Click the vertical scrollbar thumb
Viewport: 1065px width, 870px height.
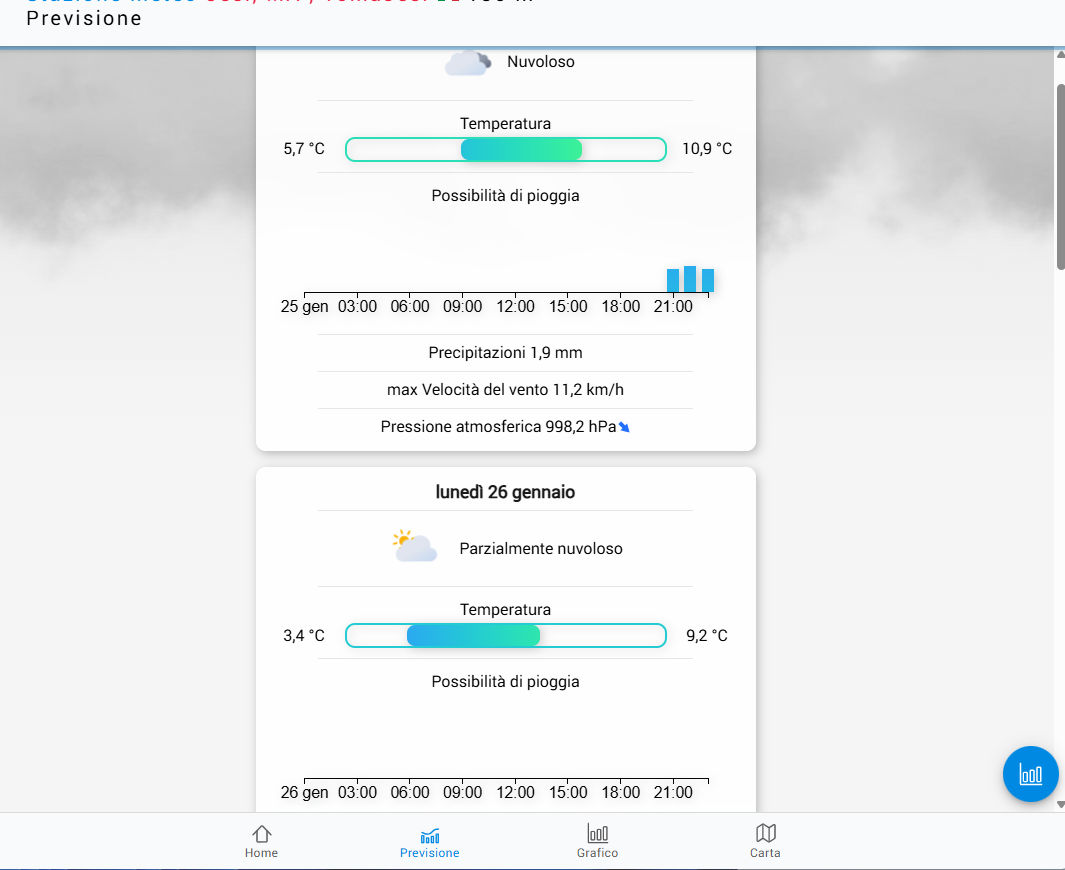(1059, 175)
